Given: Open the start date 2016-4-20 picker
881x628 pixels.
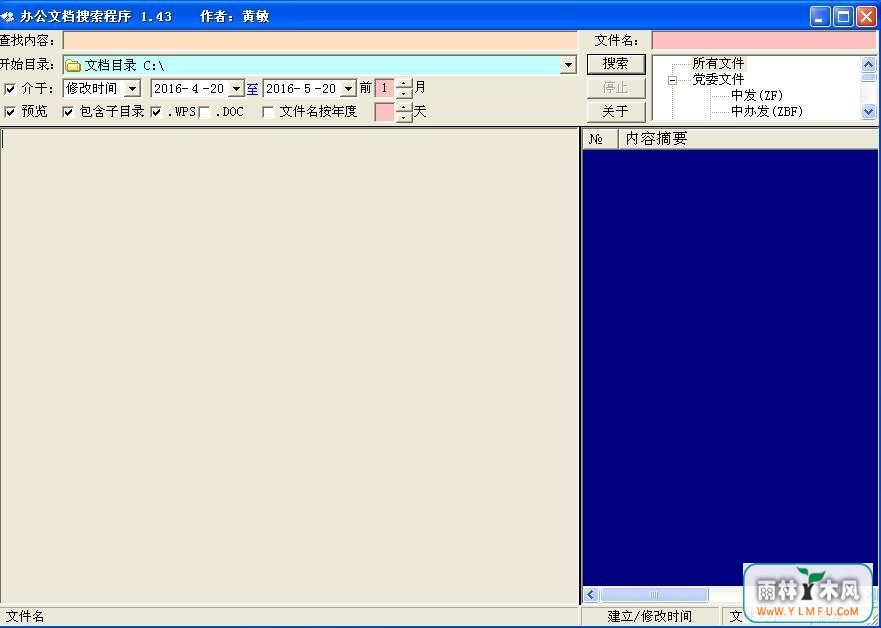Looking at the screenshot, I should [x=237, y=88].
